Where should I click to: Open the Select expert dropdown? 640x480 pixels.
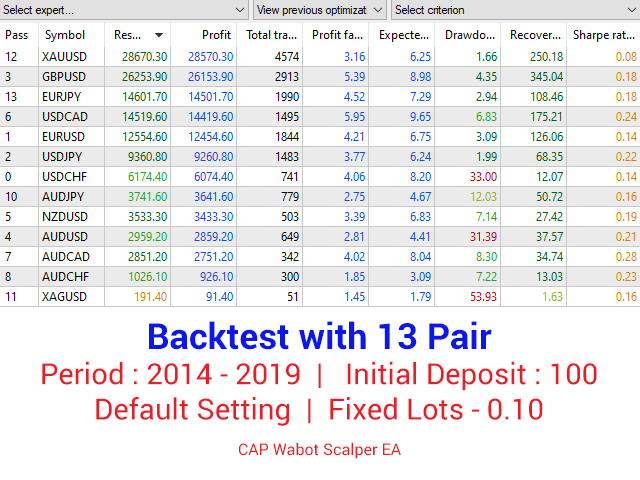[124, 10]
